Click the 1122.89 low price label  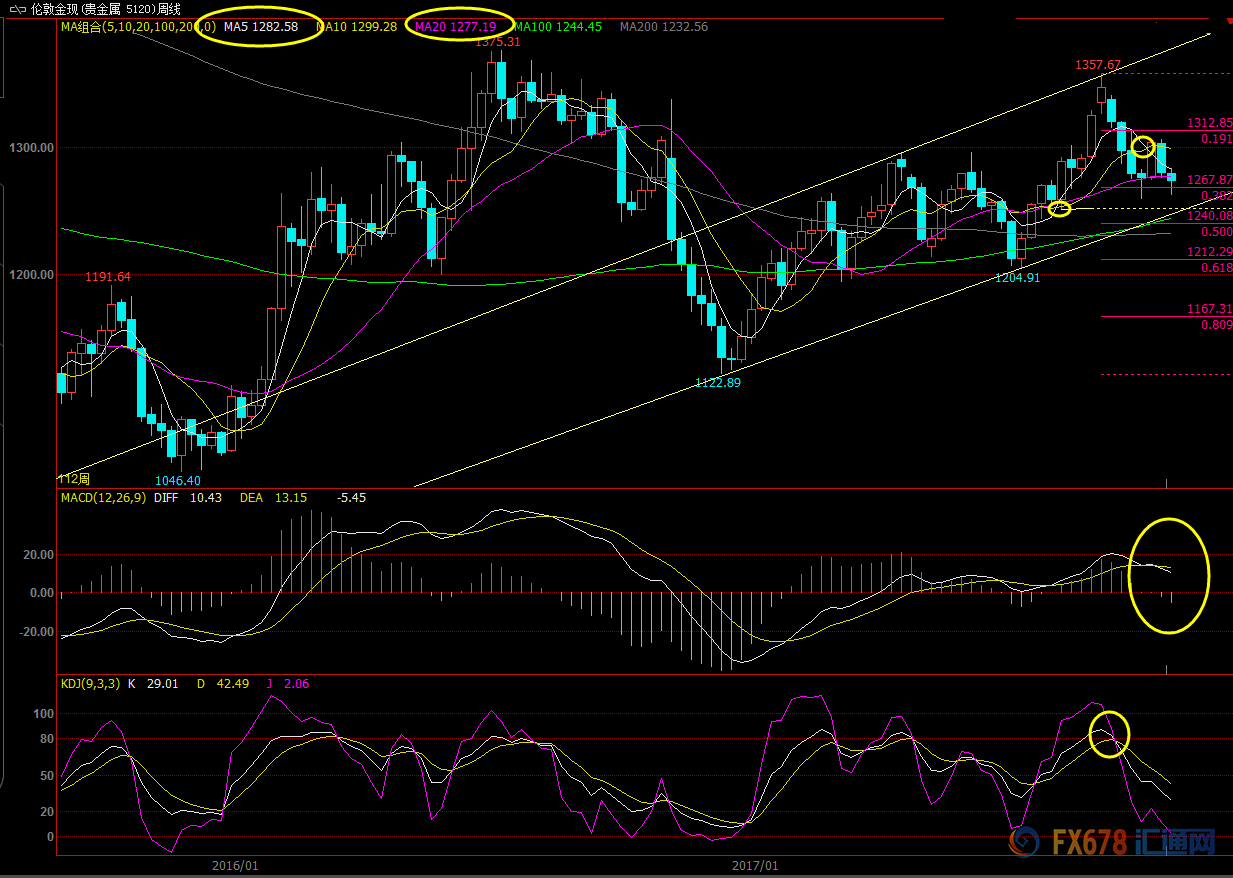[x=718, y=382]
